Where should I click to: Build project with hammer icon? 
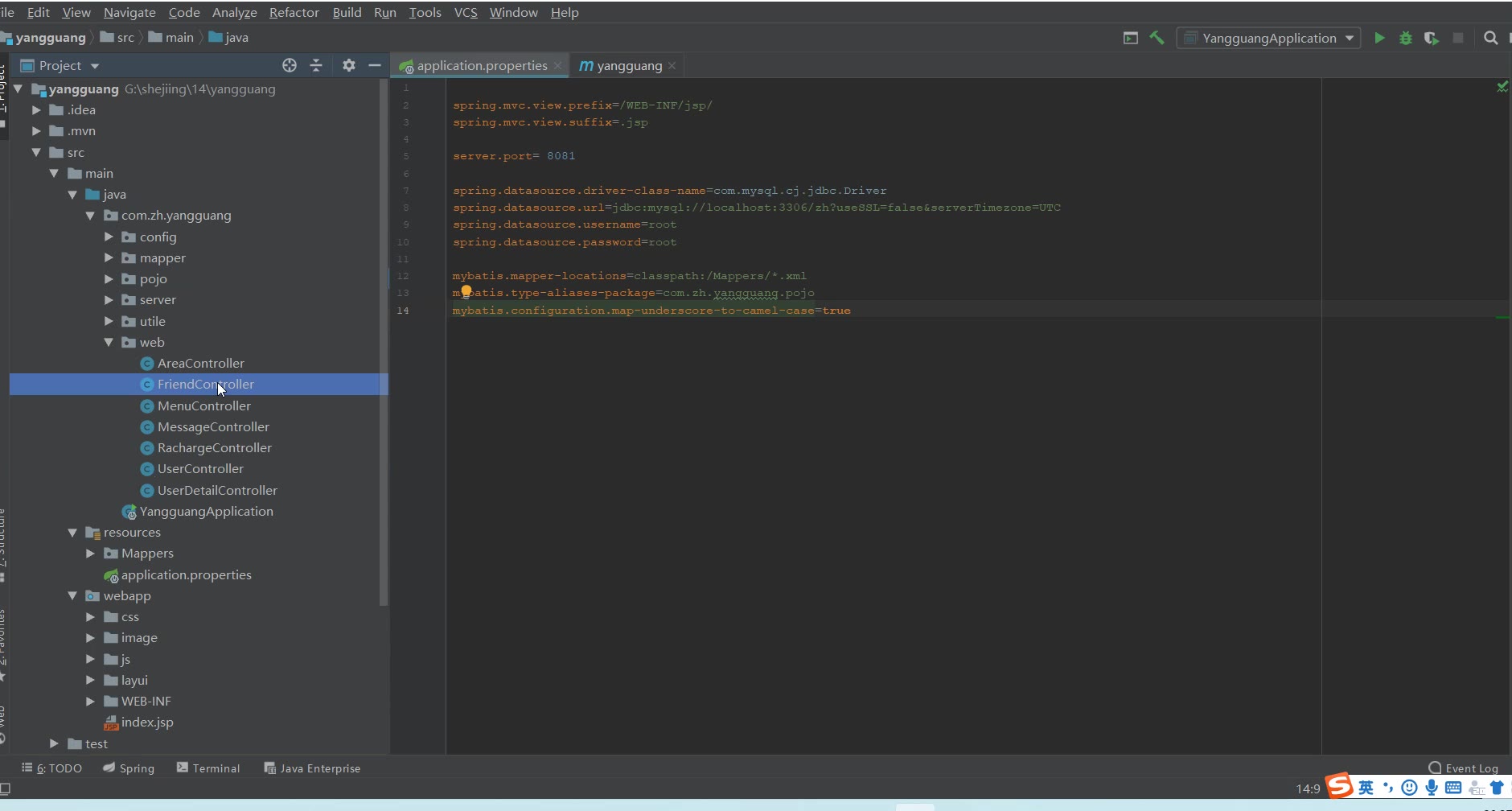1157,38
